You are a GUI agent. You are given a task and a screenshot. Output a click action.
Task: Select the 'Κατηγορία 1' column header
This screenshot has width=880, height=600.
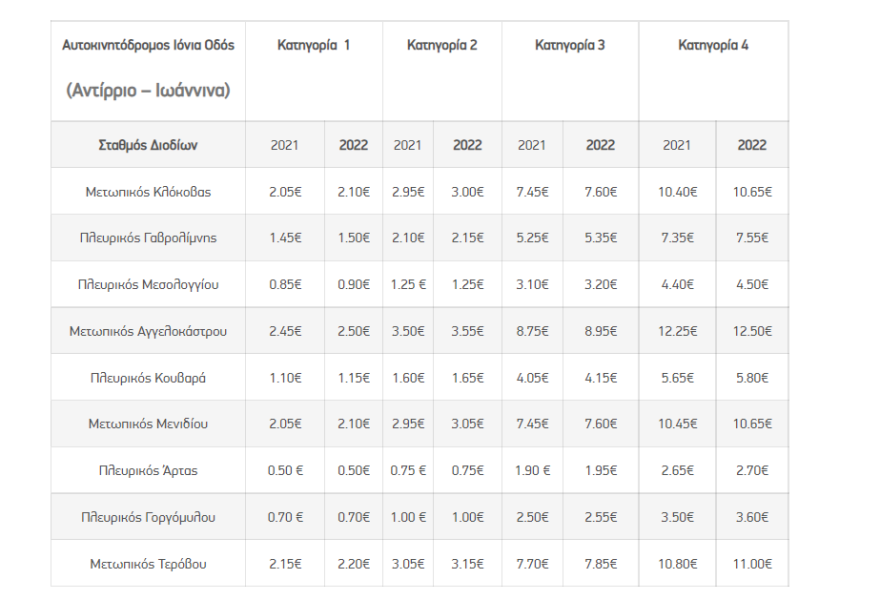click(313, 46)
